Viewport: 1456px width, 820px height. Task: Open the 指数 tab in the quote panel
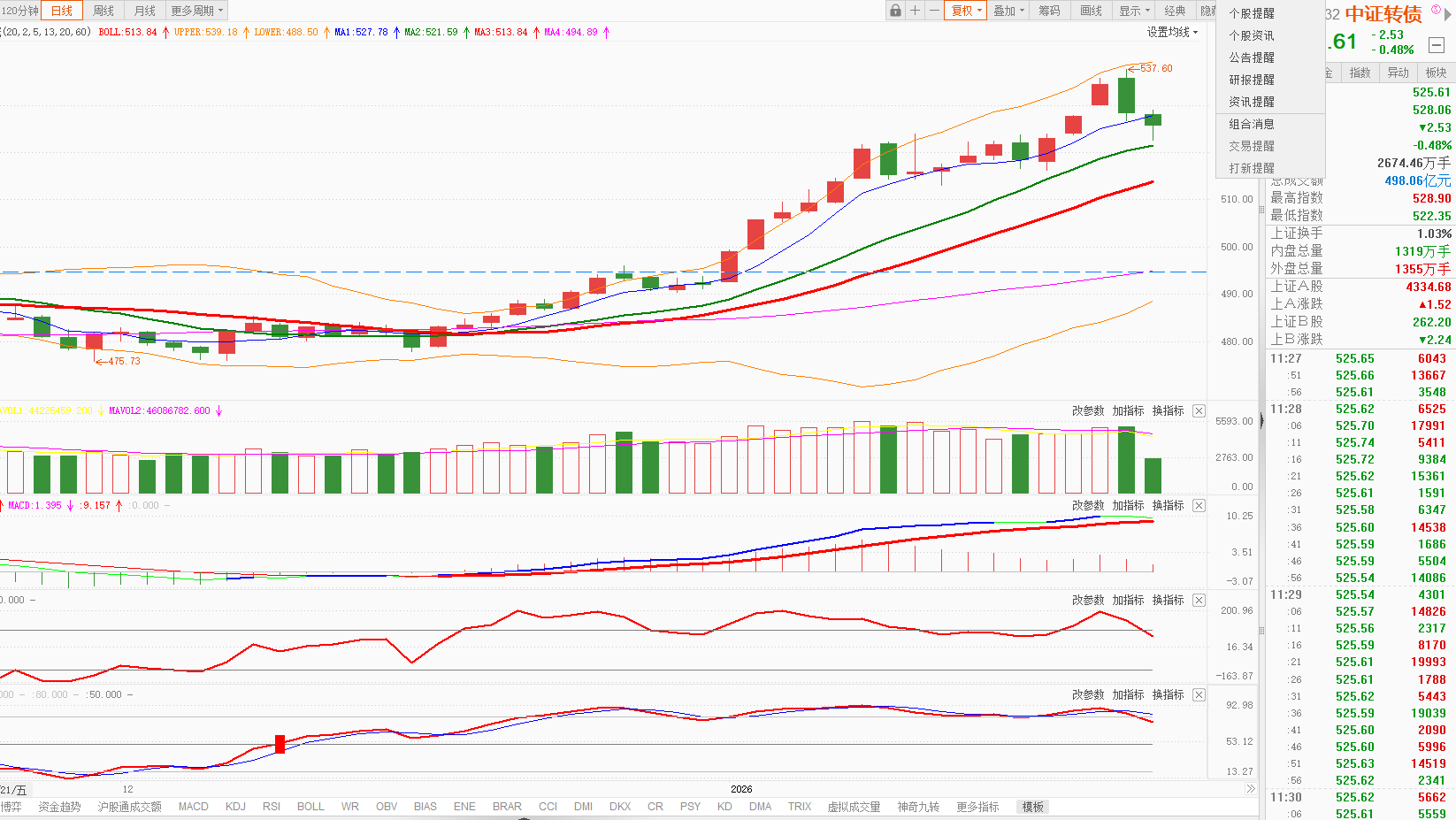[1360, 73]
